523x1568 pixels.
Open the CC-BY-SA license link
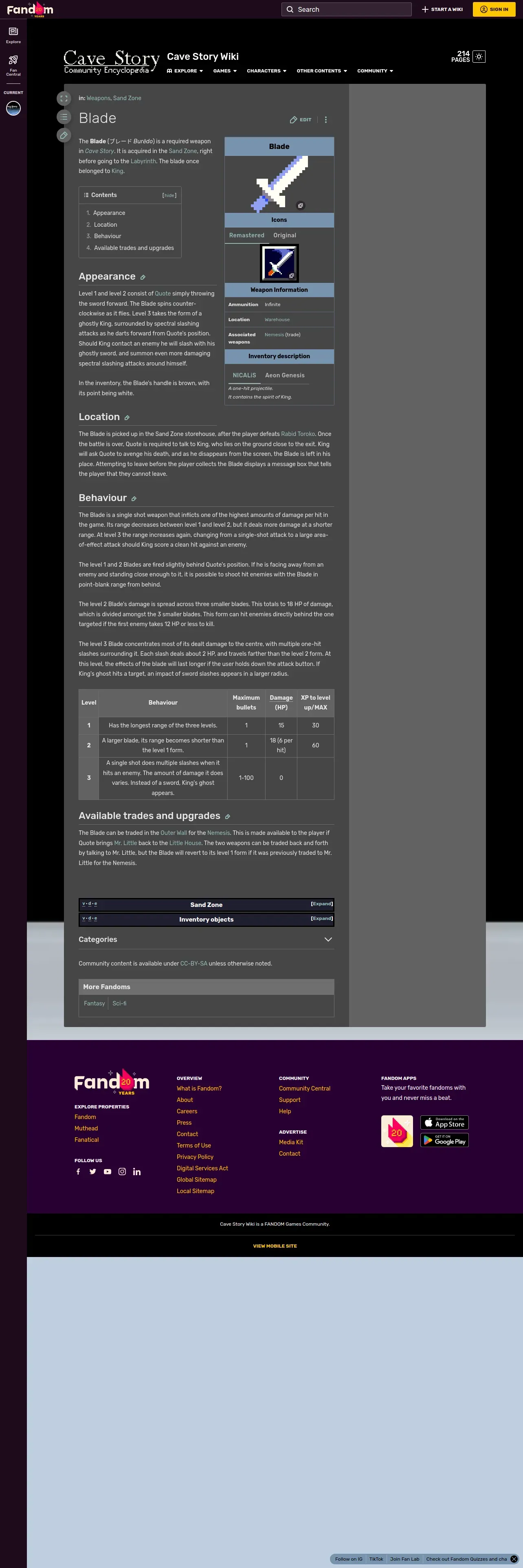[x=193, y=964]
